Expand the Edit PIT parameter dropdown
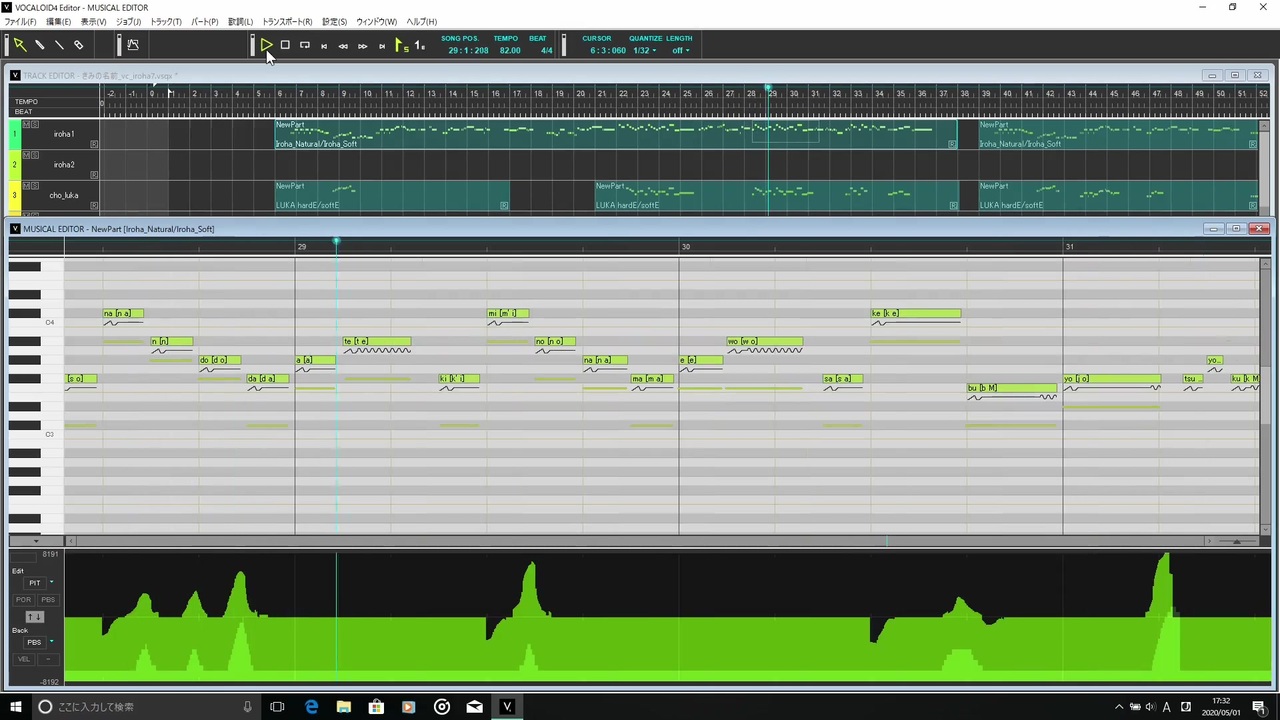 click(x=52, y=582)
